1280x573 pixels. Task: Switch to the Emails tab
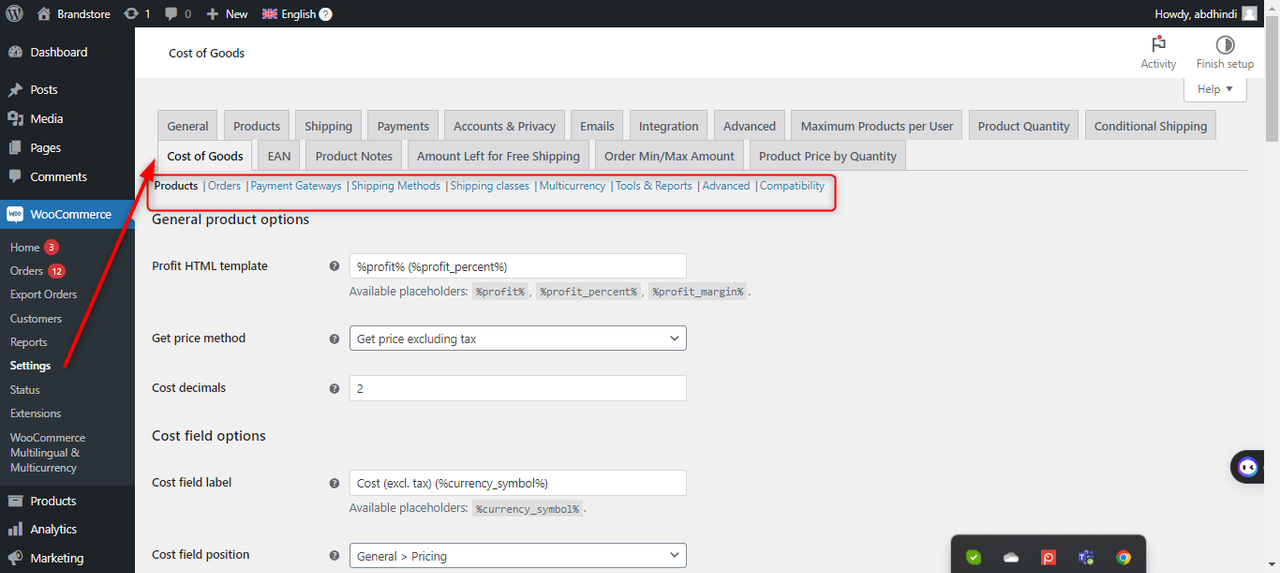tap(597, 126)
